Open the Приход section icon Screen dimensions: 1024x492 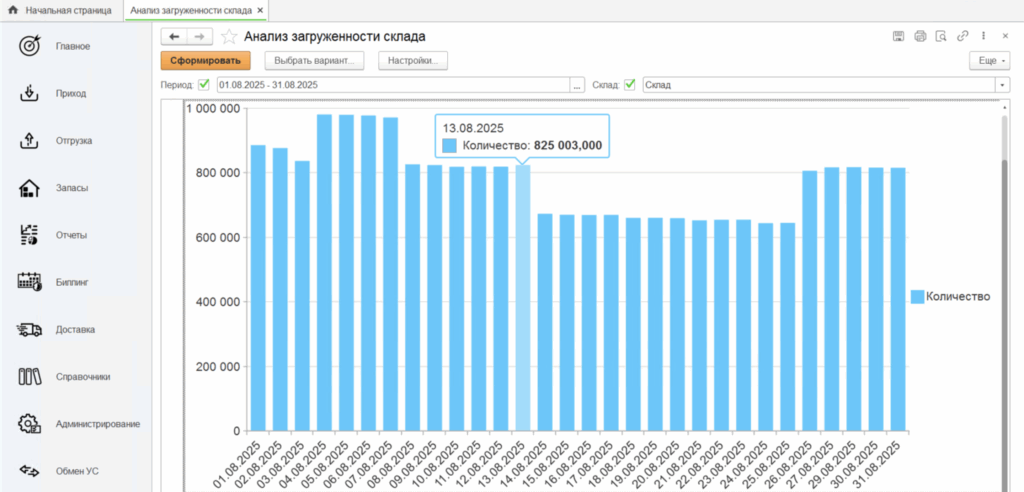pyautogui.click(x=29, y=93)
